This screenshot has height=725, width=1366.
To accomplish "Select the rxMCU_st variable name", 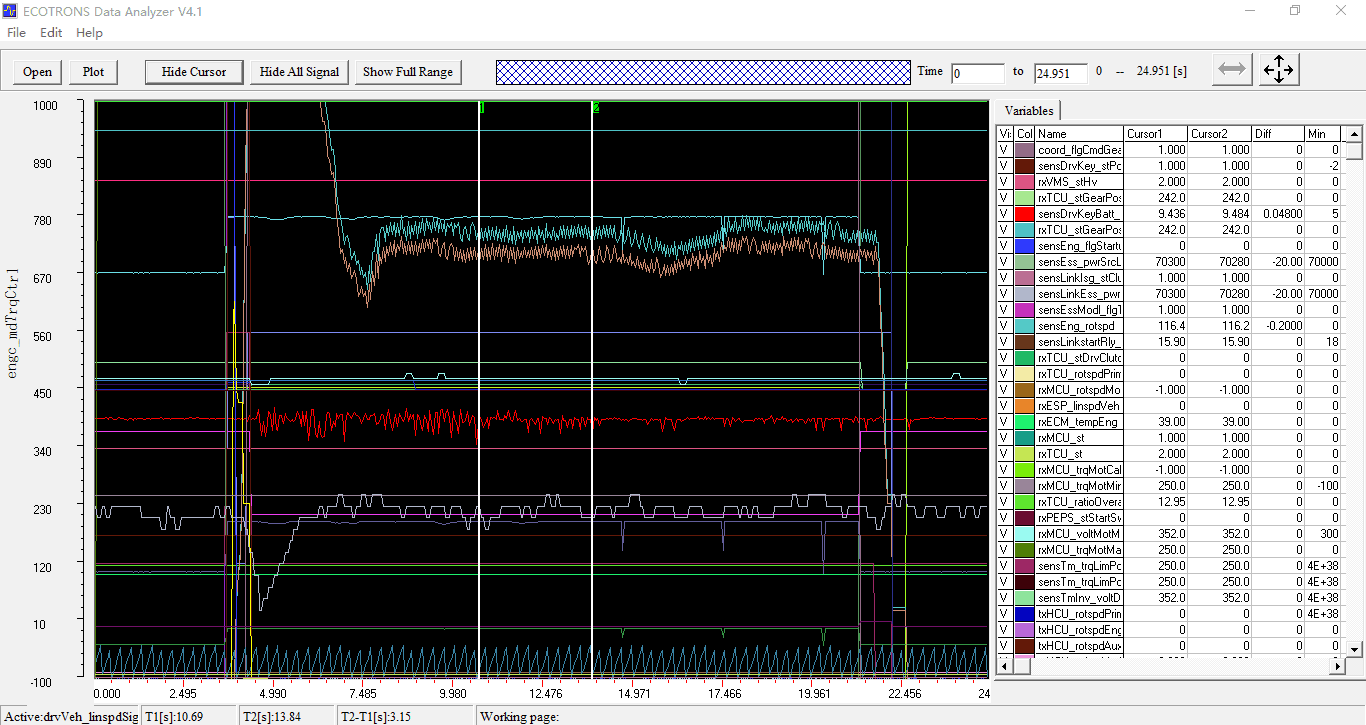I will pyautogui.click(x=1080, y=438).
